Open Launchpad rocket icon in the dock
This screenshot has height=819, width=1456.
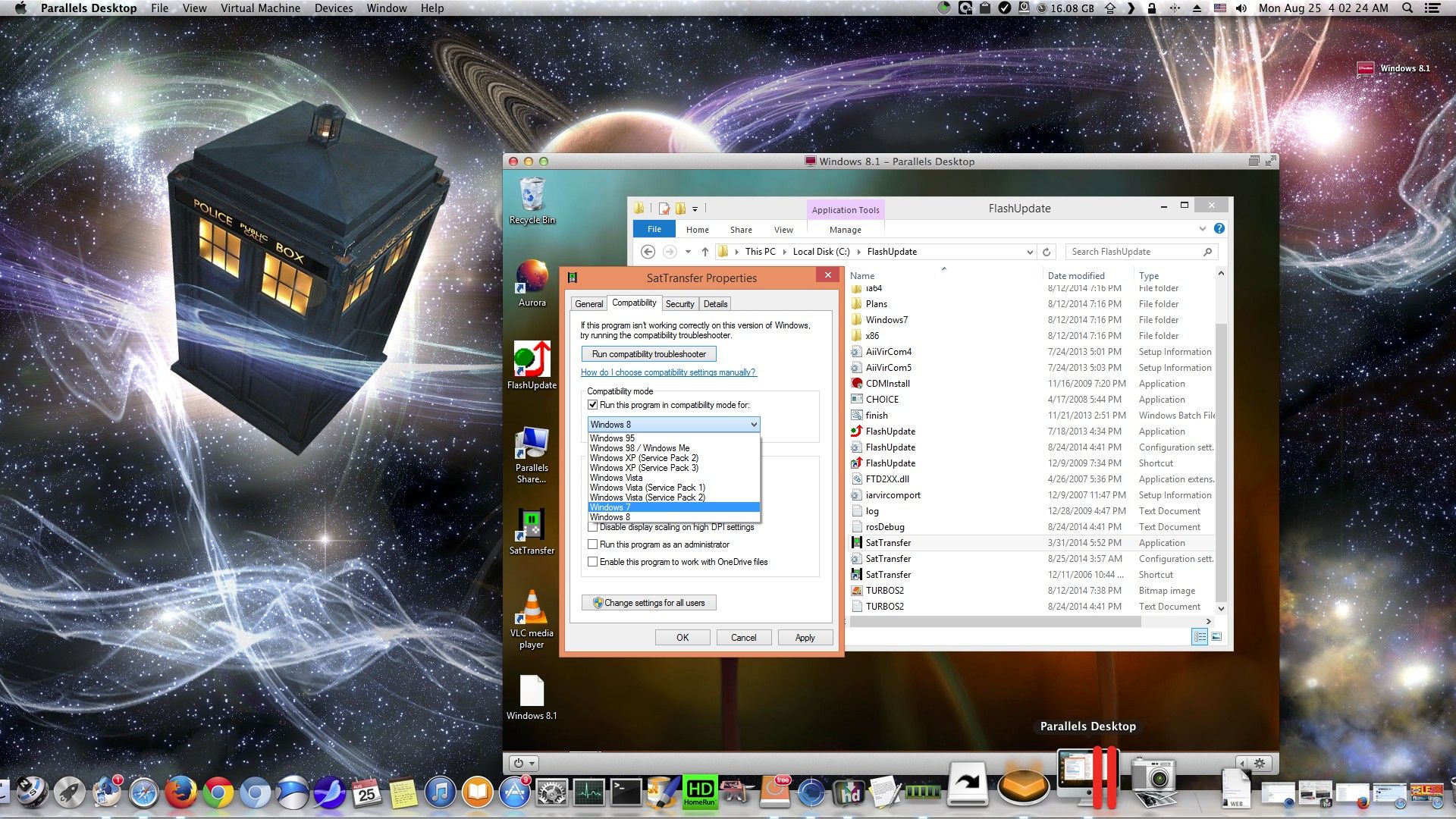click(x=69, y=793)
